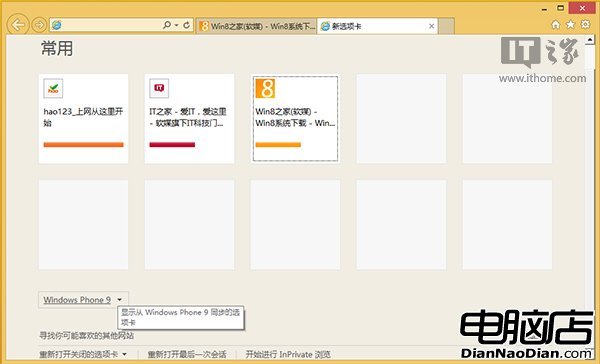Screen dimensions: 600x364
Task: Click the orange activity bar on hao123 tile
Action: click(x=83, y=145)
